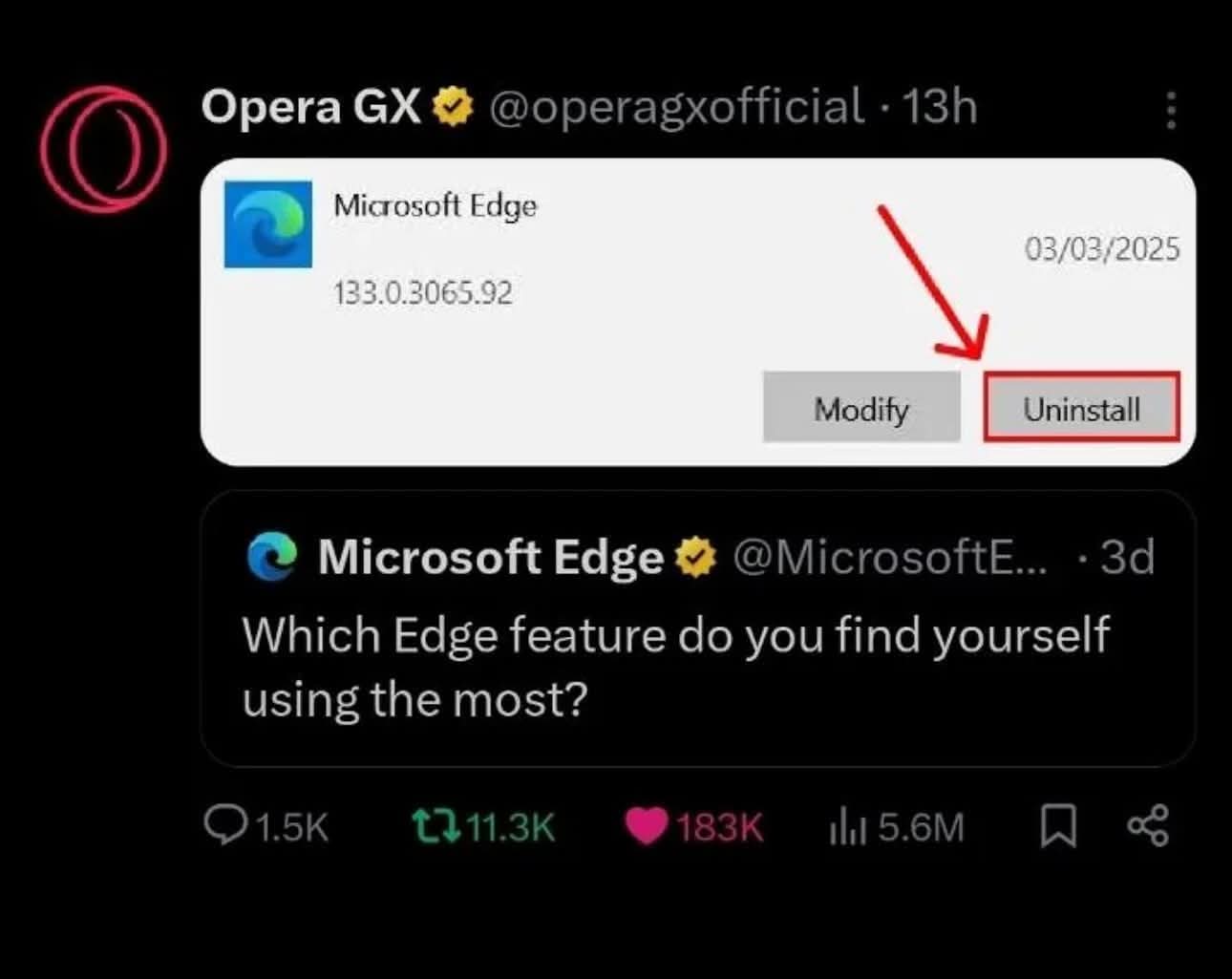The height and width of the screenshot is (979, 1232).
Task: Click the 1.5K replies count
Action: click(x=291, y=827)
